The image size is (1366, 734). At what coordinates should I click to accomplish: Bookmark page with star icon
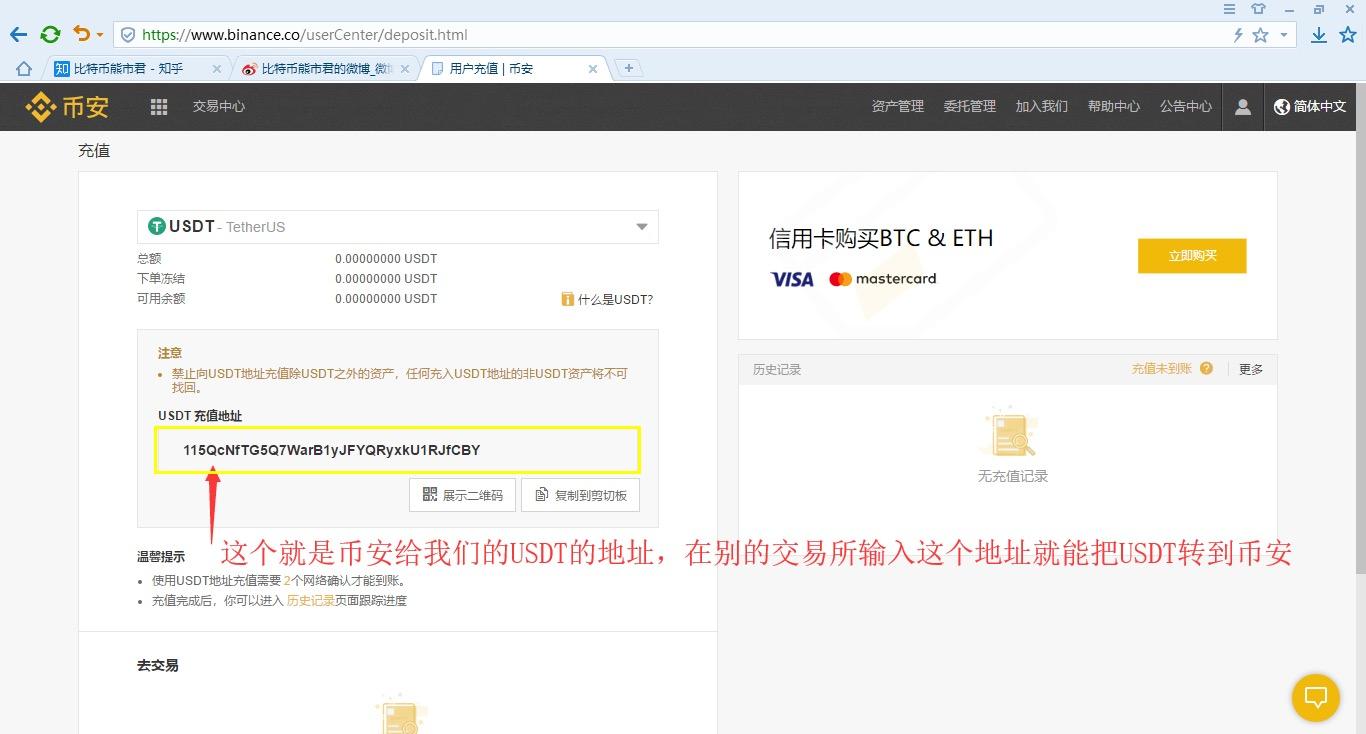1260,35
